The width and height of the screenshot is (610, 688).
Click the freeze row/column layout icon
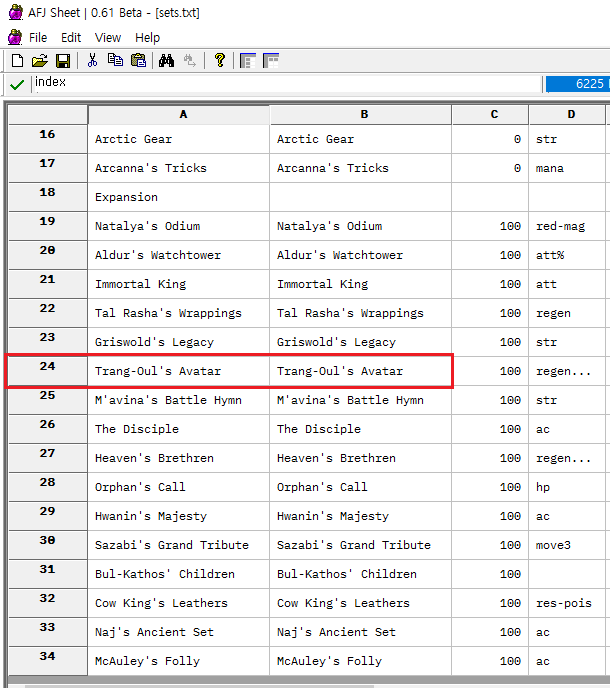click(x=248, y=61)
